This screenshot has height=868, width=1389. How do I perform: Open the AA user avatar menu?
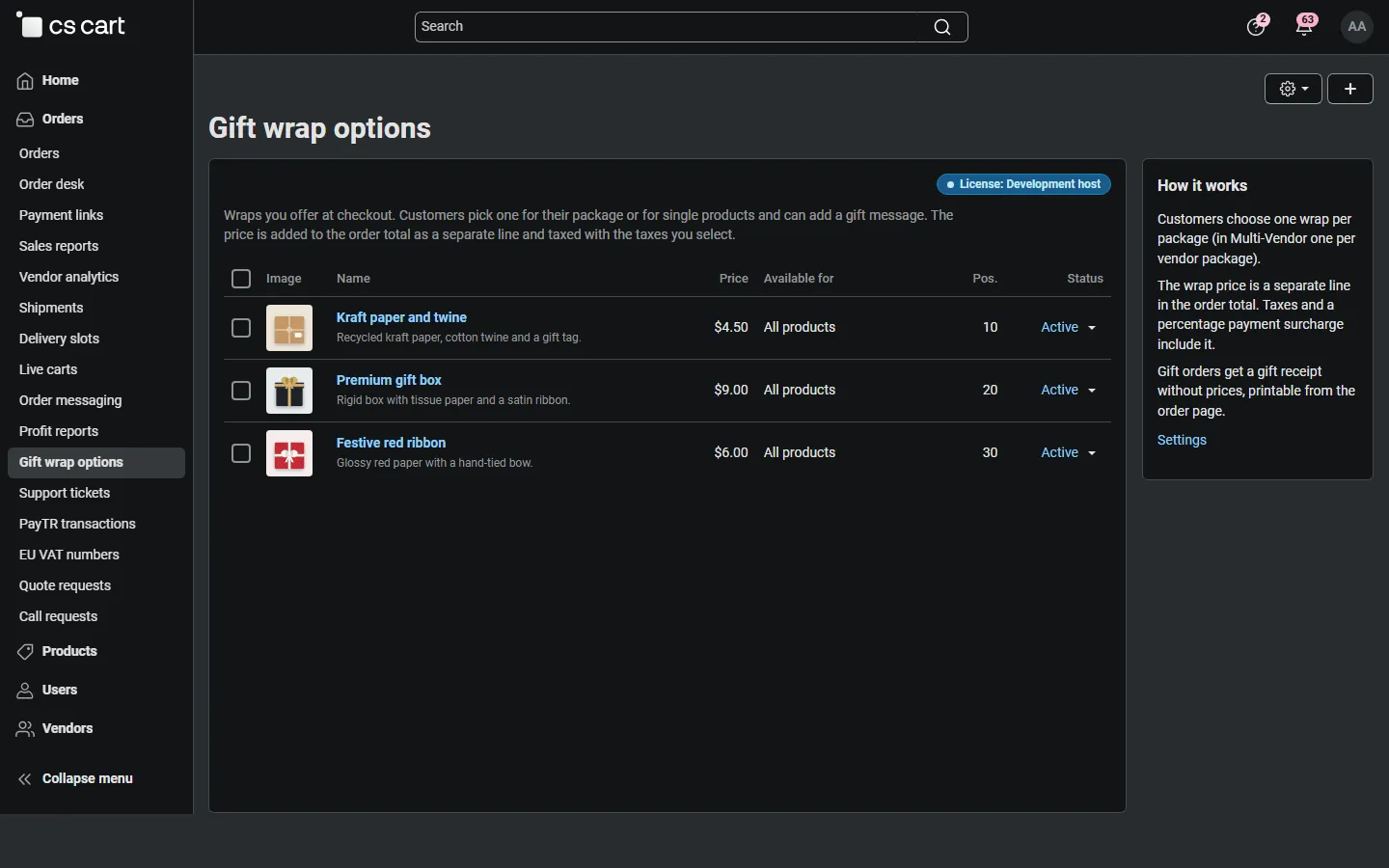point(1357,26)
